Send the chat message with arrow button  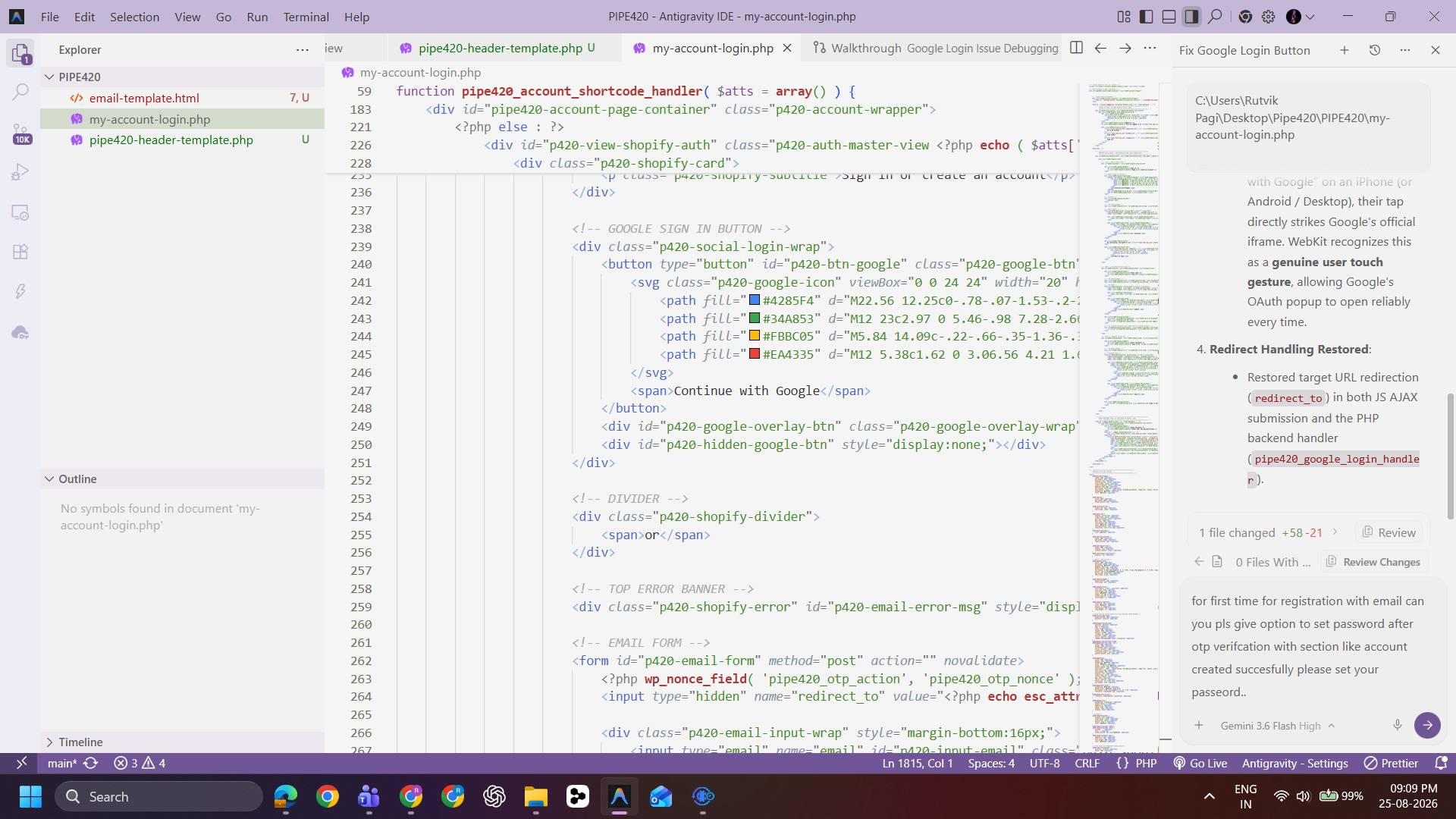1427,725
